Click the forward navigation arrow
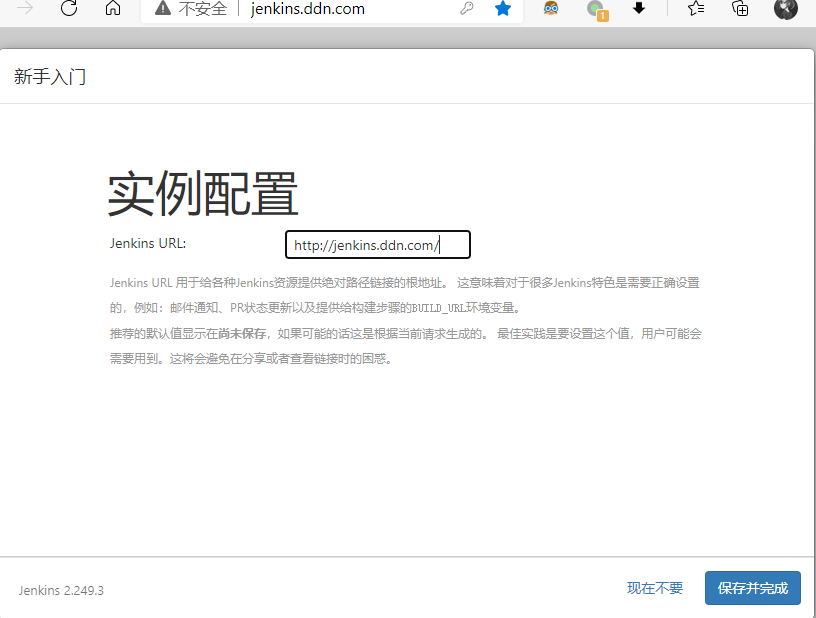Viewport: 816px width, 618px height. pos(24,8)
